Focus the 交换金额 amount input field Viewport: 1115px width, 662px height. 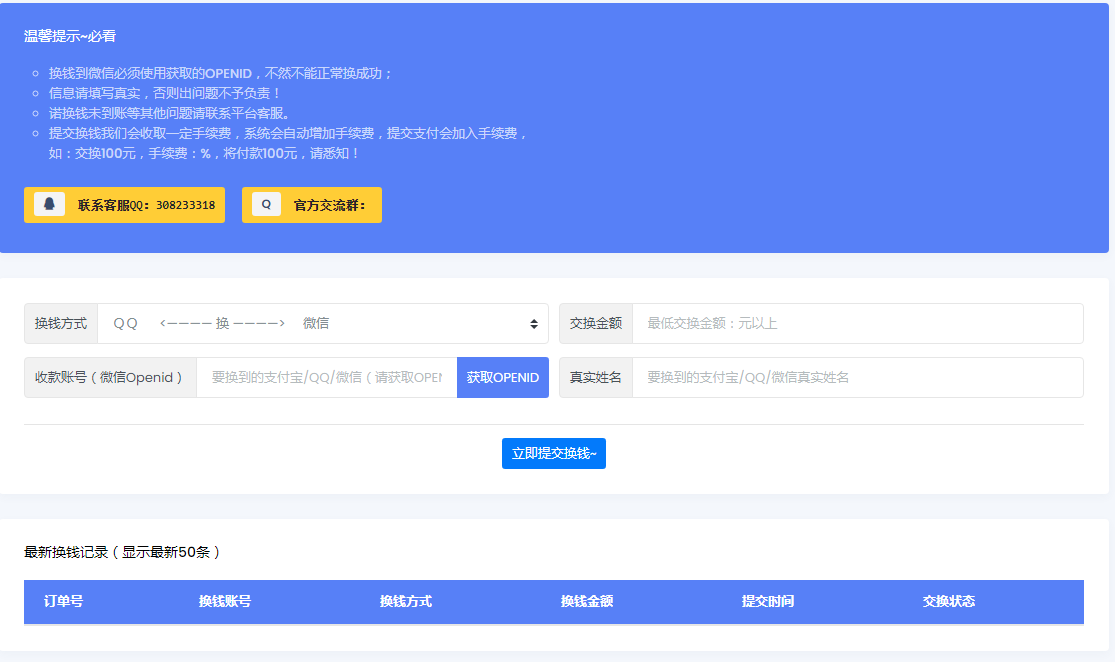click(858, 324)
